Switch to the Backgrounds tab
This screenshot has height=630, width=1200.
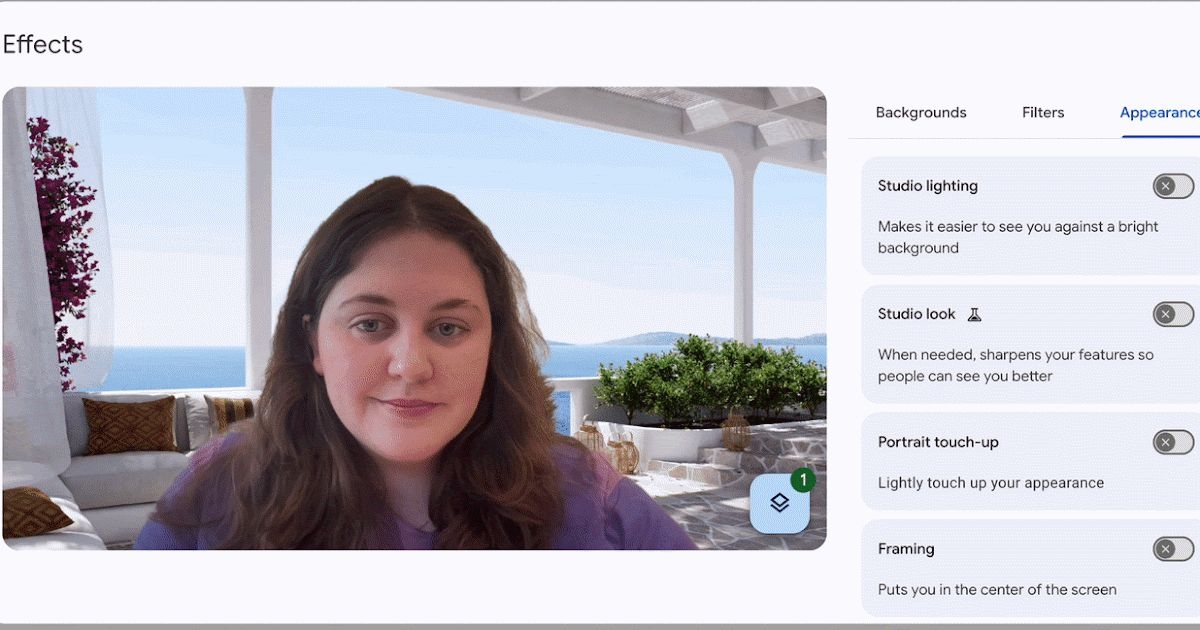(x=921, y=112)
